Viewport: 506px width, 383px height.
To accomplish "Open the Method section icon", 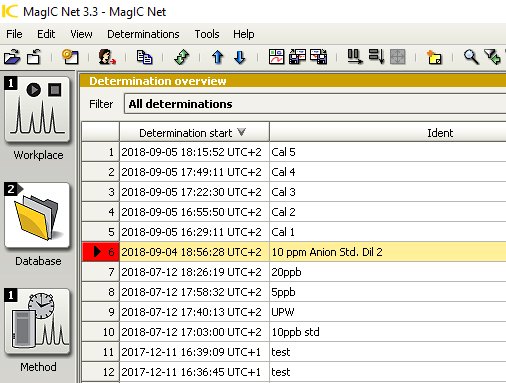I will (x=37, y=321).
